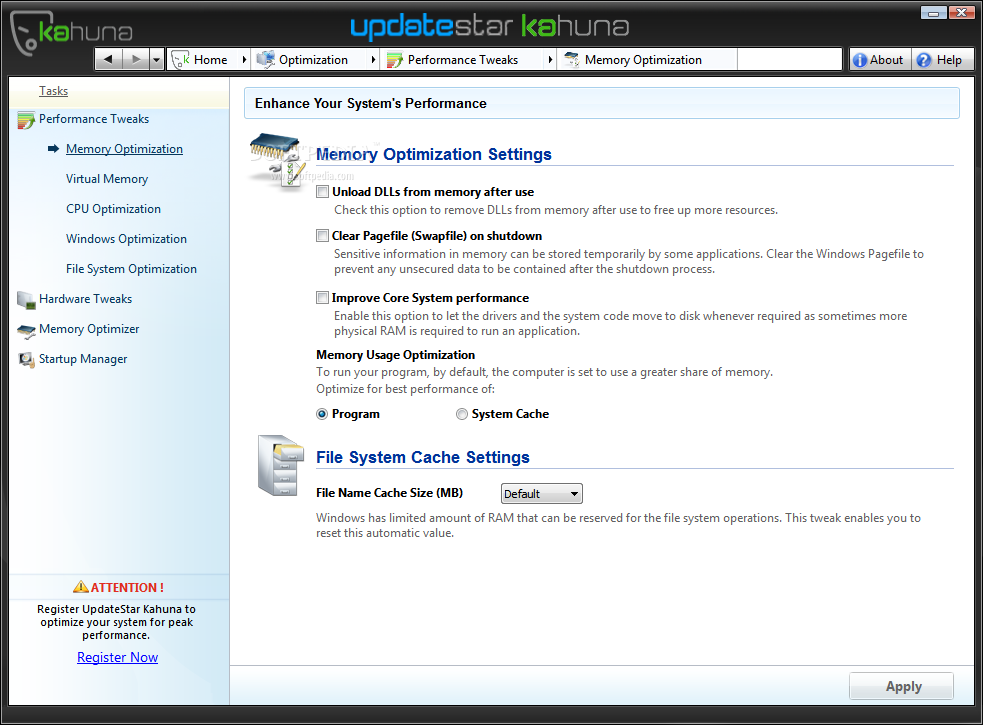Expand the arrow after Home breadcrumb
The image size is (983, 725).
click(x=244, y=60)
